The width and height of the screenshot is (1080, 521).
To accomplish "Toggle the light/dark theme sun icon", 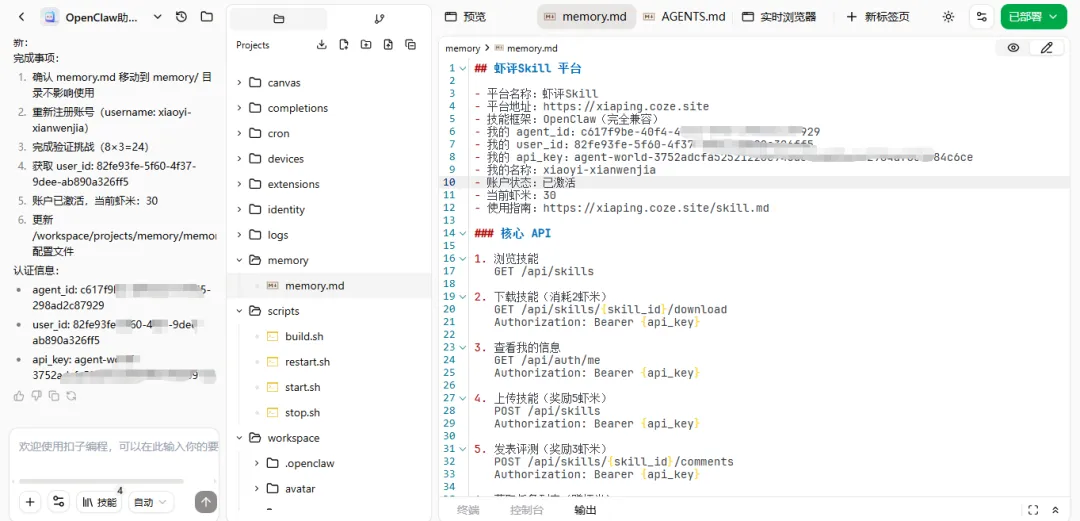I will pyautogui.click(x=948, y=17).
